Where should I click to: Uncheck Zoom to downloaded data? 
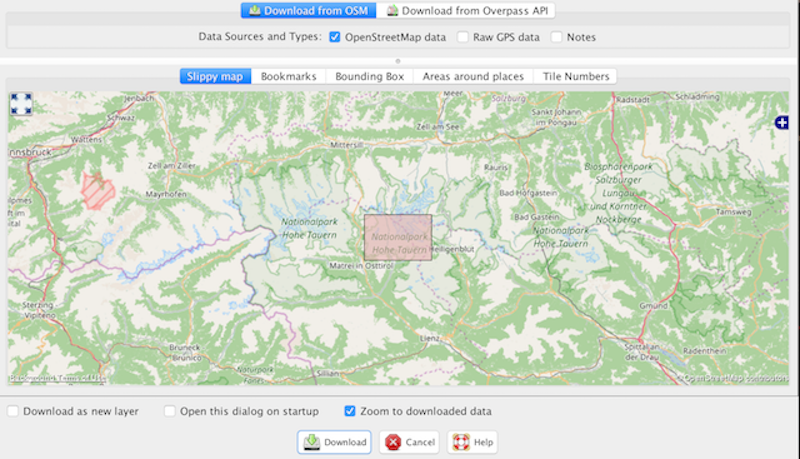pyautogui.click(x=349, y=411)
